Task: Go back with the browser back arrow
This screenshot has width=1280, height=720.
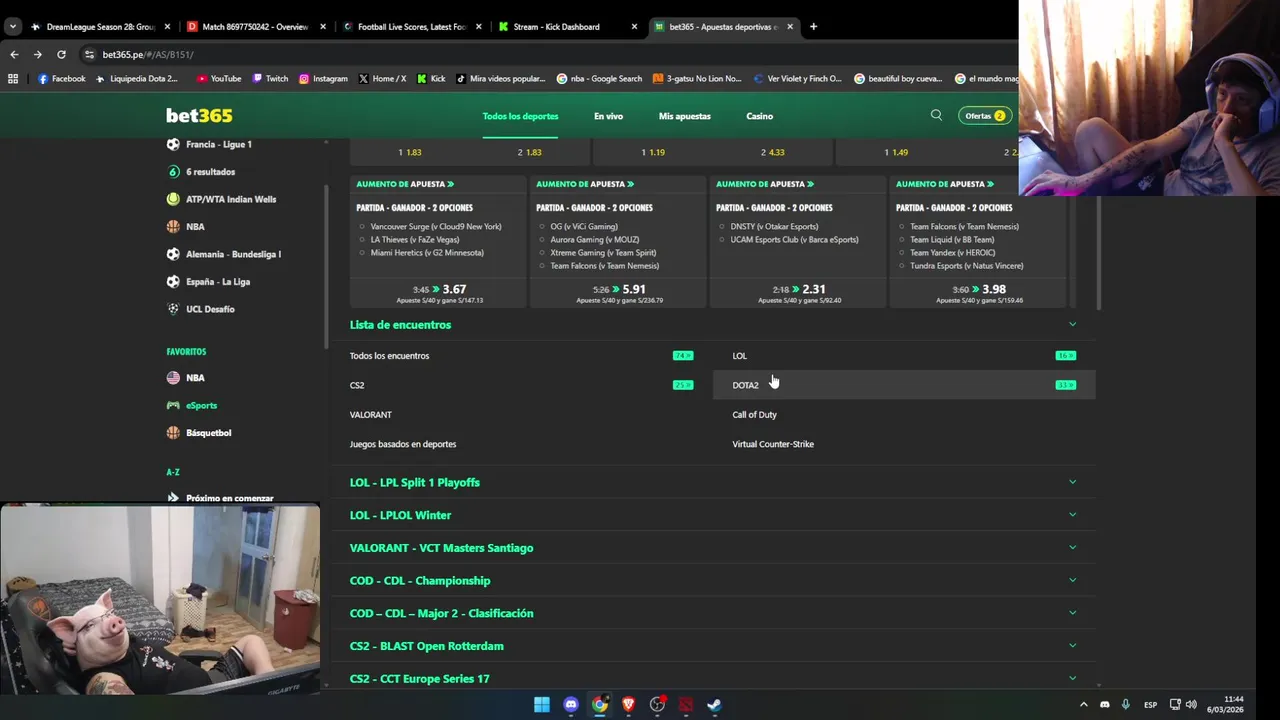Action: click(14, 54)
